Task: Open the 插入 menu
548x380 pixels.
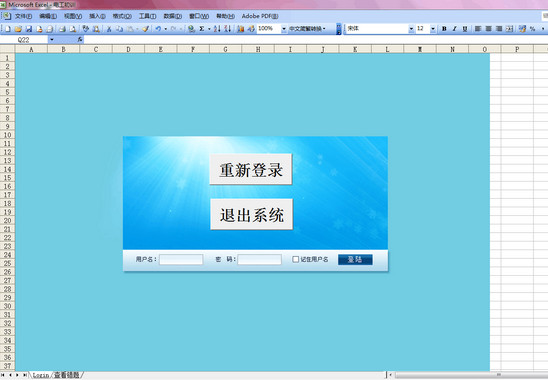Action: (x=97, y=16)
